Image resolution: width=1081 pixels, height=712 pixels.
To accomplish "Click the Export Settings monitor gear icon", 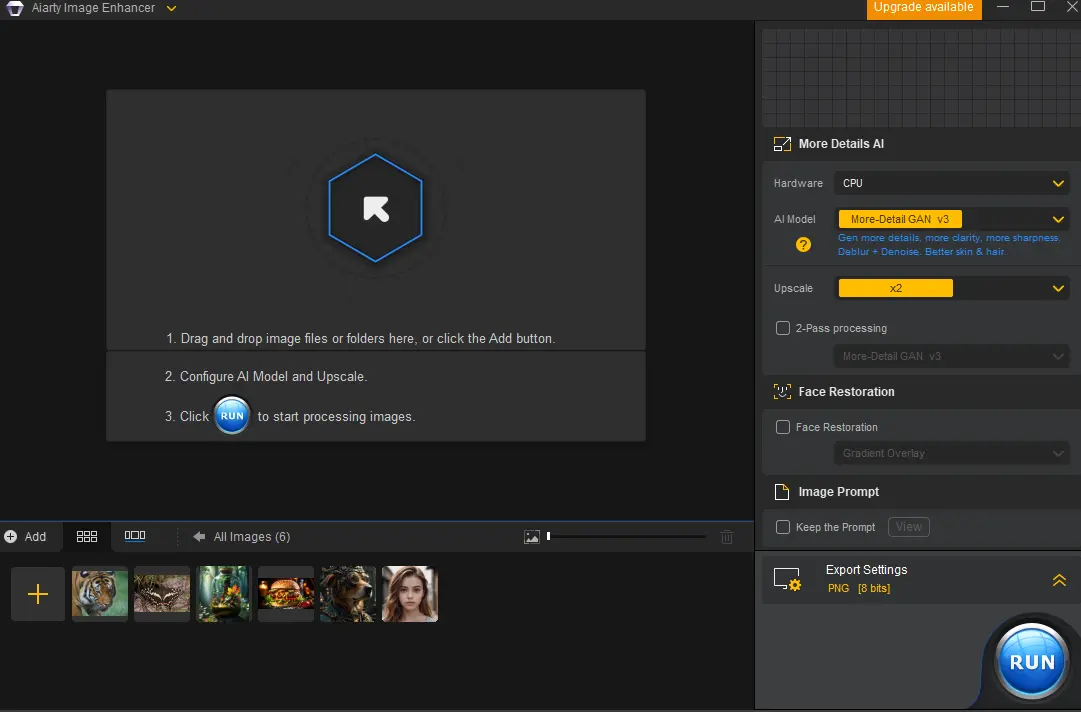I will pos(787,579).
